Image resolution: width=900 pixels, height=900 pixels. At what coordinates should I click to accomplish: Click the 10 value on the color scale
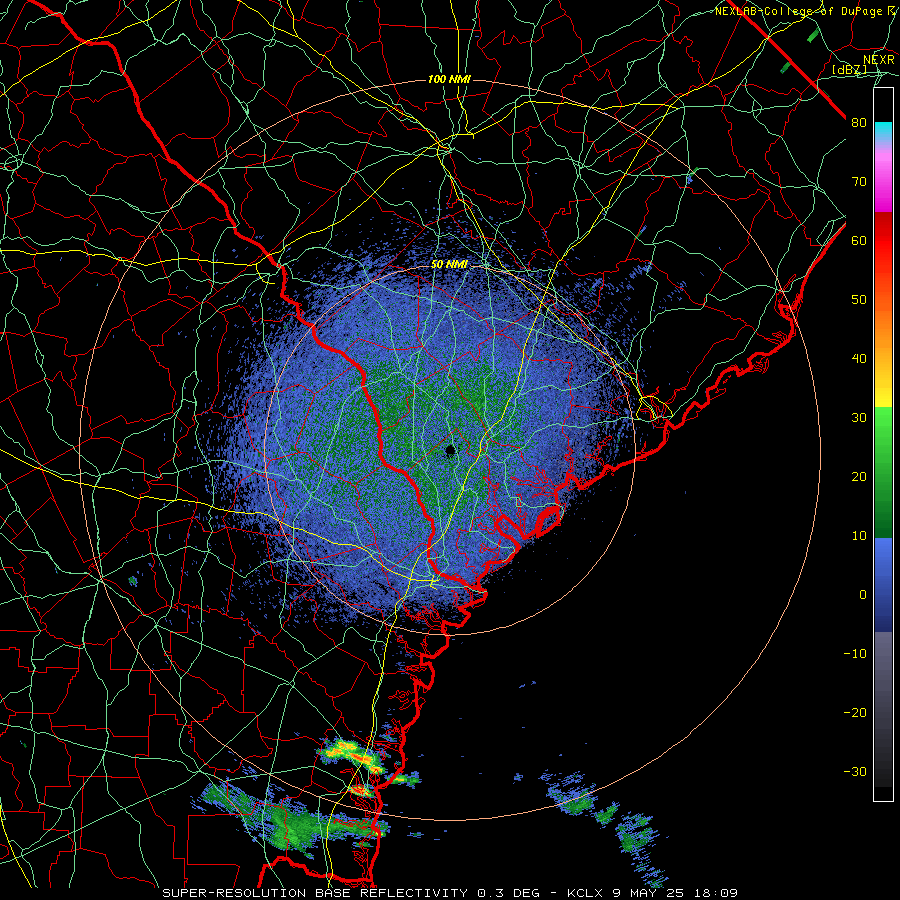pyautogui.click(x=859, y=536)
